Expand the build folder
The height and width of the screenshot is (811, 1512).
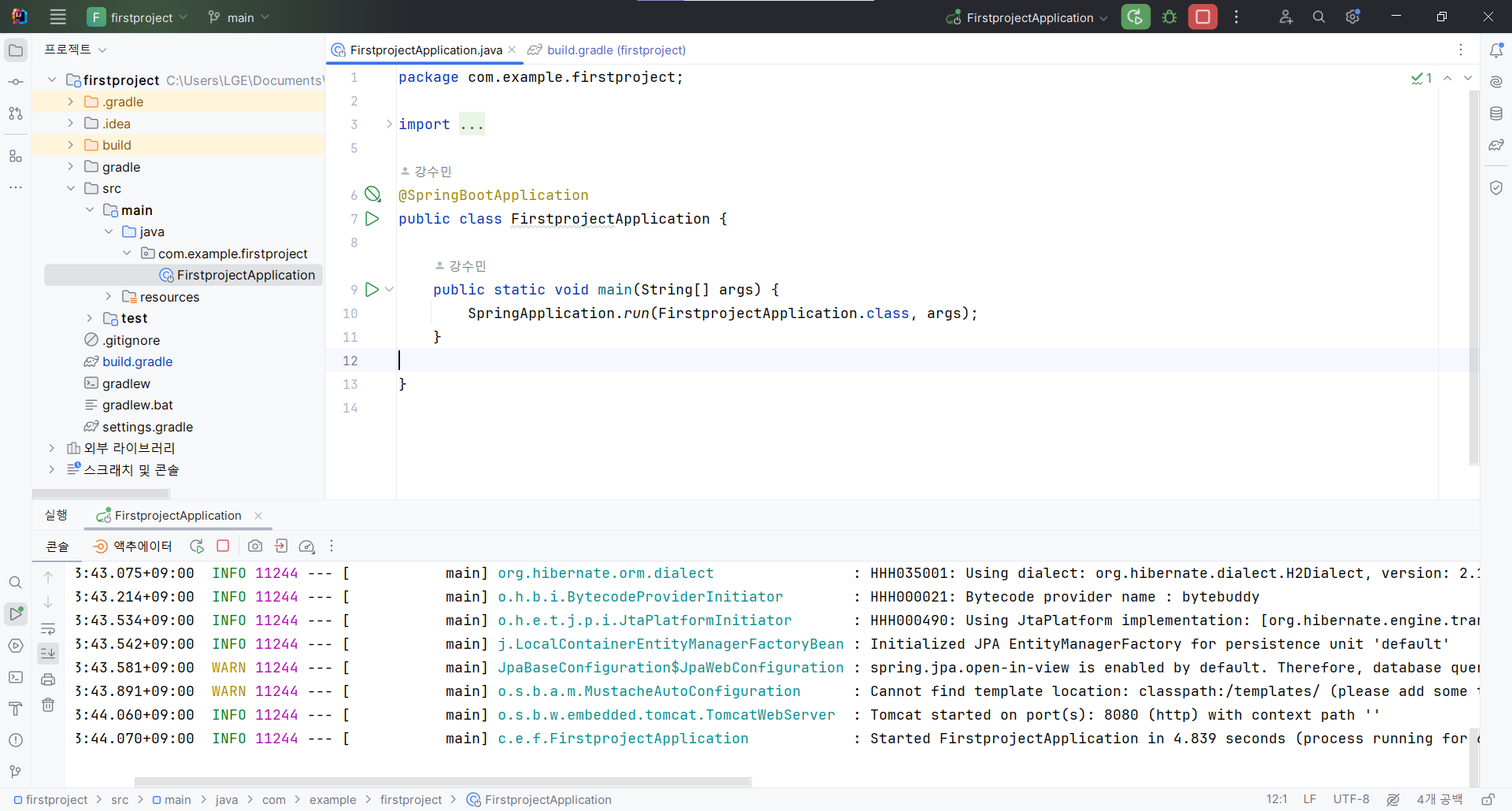(x=70, y=145)
